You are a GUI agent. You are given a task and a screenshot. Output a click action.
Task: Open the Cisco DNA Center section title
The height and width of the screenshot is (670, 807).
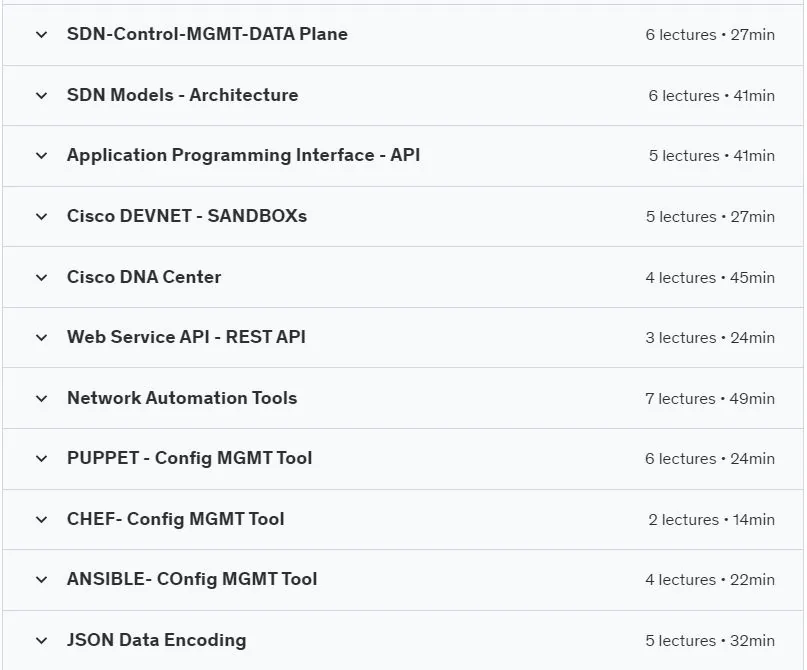[x=144, y=277]
